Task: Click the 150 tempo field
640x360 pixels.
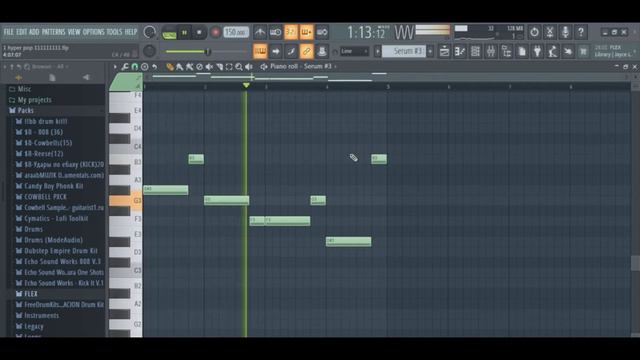Action: 236,32
